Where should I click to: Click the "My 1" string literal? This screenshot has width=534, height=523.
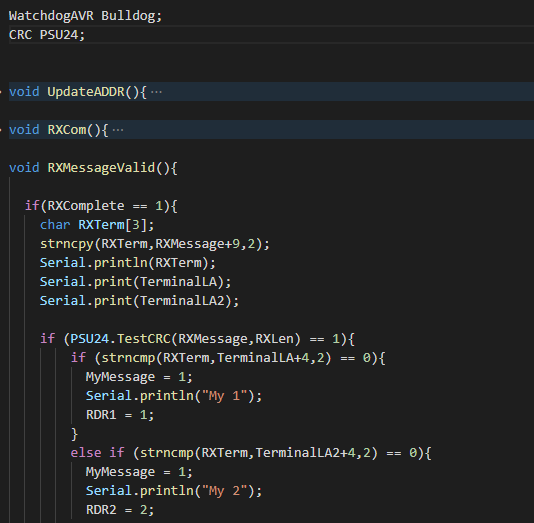pos(224,396)
